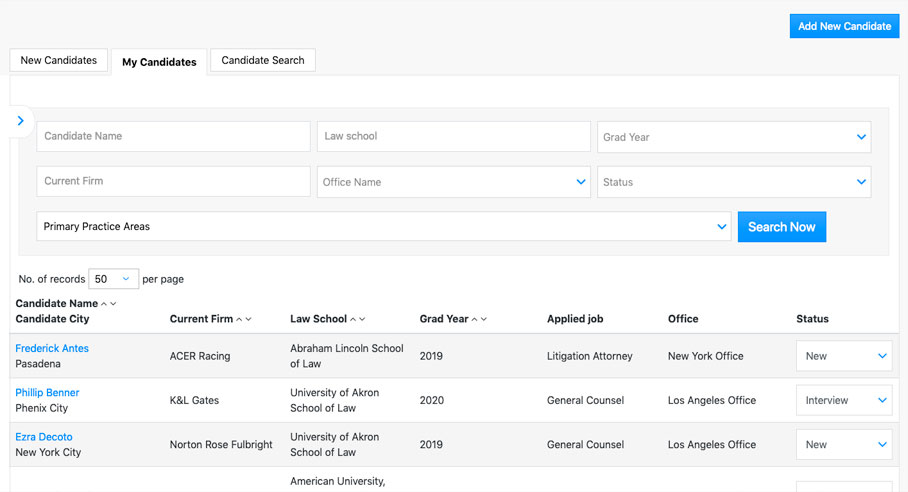Open status dropdown for Phillip Benner
908x492 pixels.
844,400
